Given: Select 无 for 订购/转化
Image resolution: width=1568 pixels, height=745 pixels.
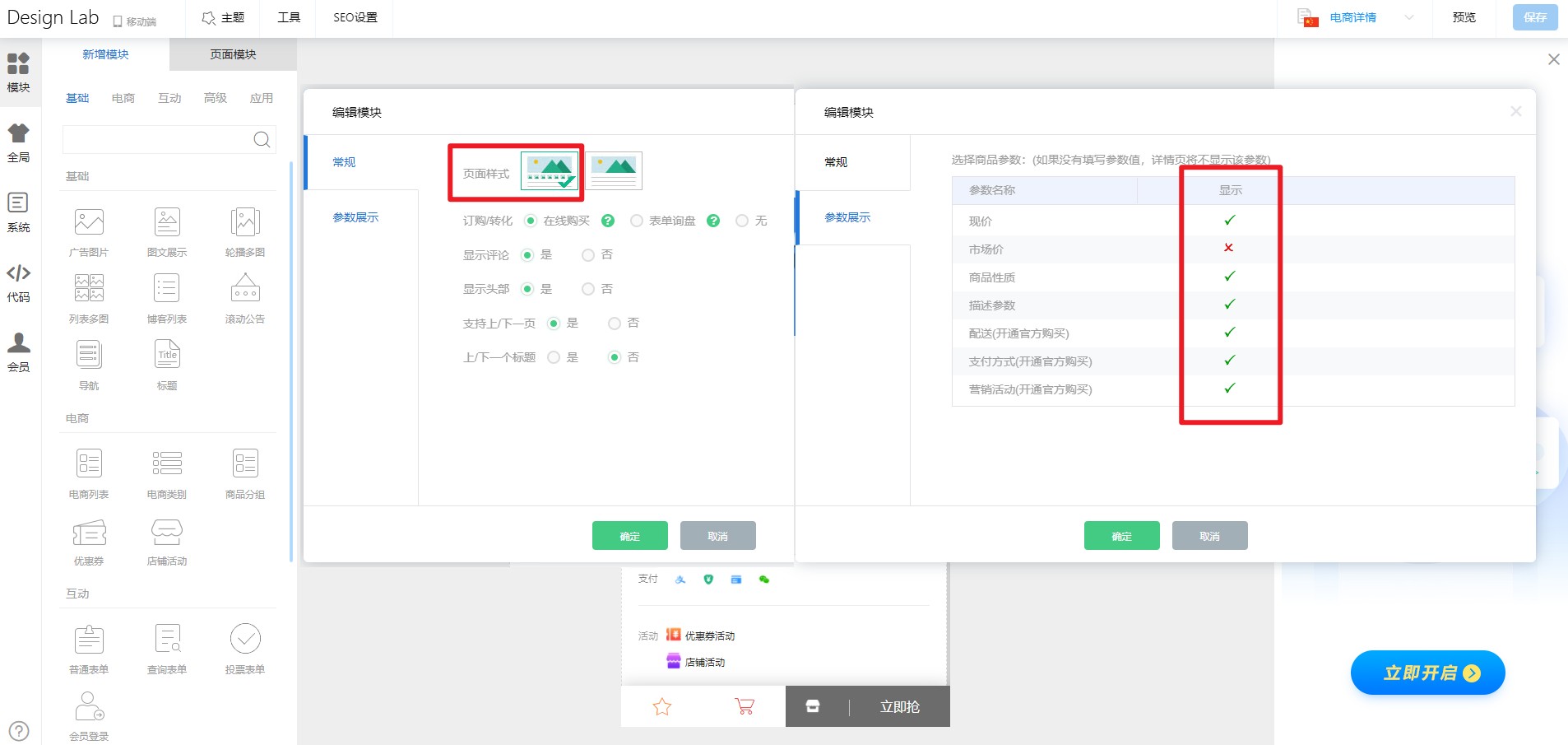Looking at the screenshot, I should (742, 221).
